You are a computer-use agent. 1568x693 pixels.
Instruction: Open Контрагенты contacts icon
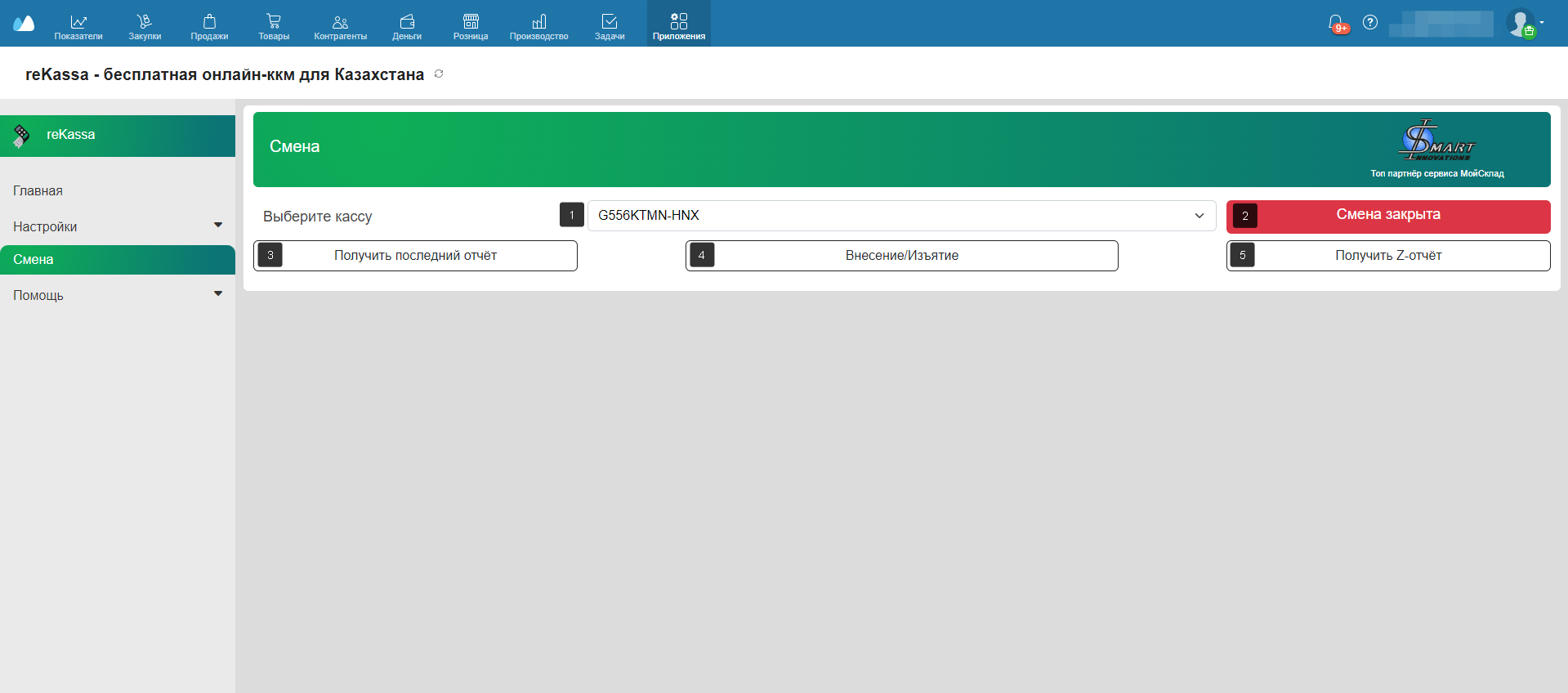pos(340,23)
